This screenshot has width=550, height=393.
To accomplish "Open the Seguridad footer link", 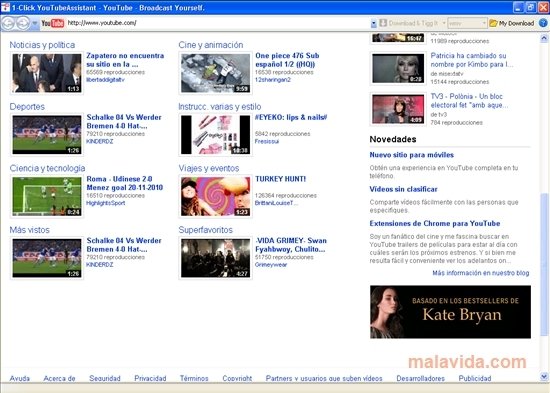I will click(x=105, y=378).
